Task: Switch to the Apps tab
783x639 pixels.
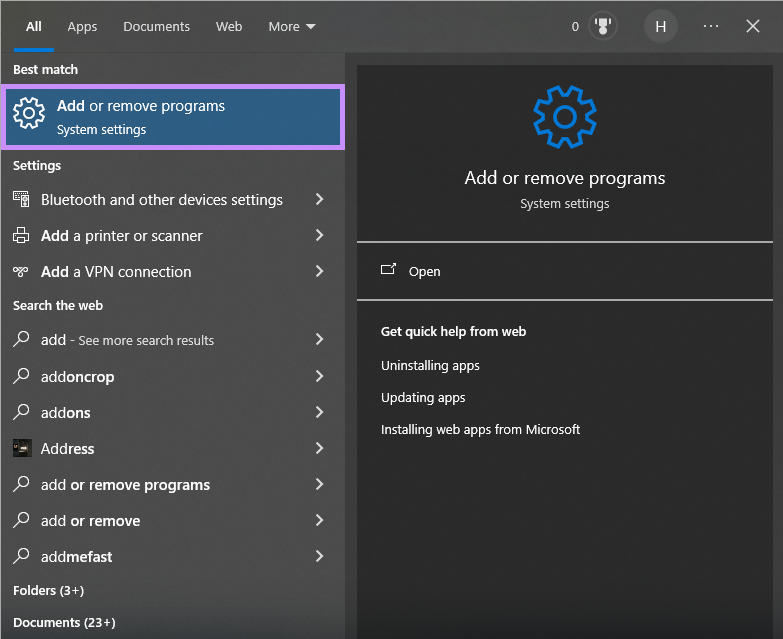Action: pos(82,26)
